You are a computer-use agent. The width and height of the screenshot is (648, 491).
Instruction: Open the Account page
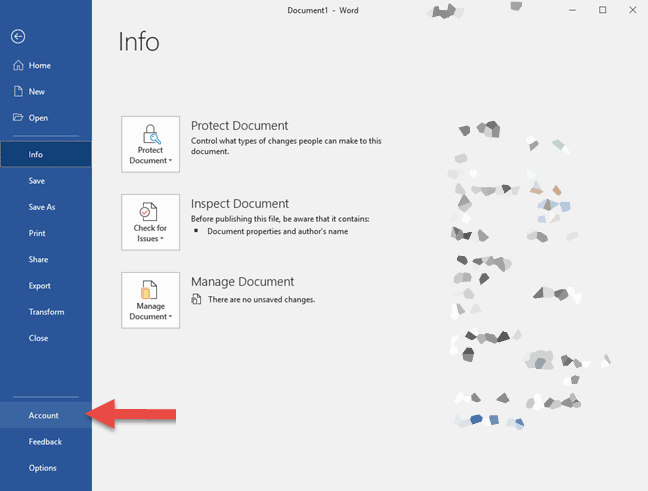tap(46, 415)
